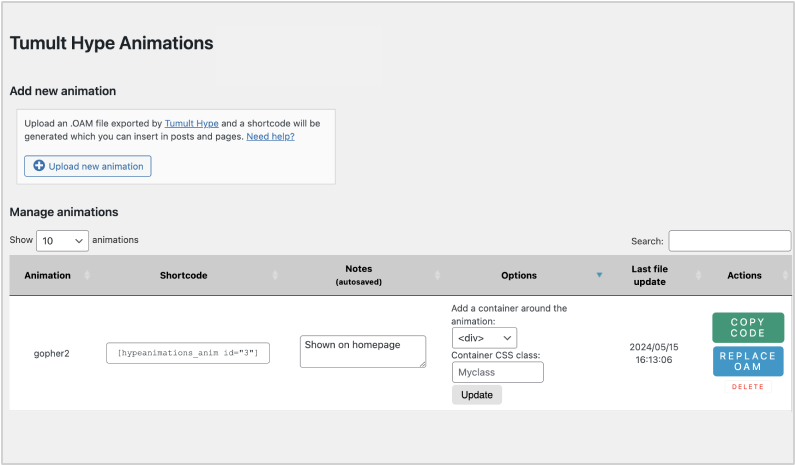Click the Upload new animation button

(x=87, y=166)
